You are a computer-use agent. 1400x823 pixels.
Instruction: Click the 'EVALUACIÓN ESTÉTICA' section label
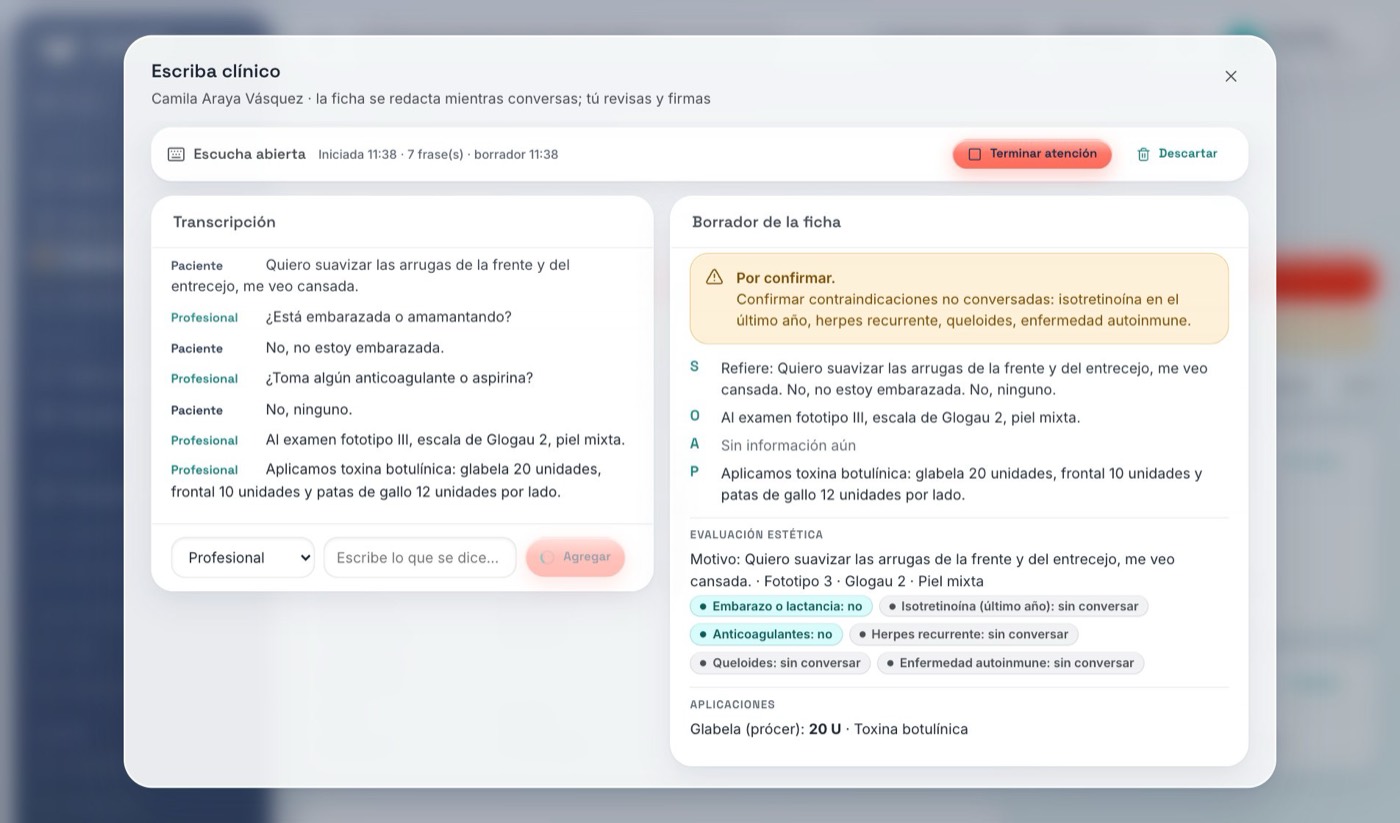pyautogui.click(x=756, y=535)
